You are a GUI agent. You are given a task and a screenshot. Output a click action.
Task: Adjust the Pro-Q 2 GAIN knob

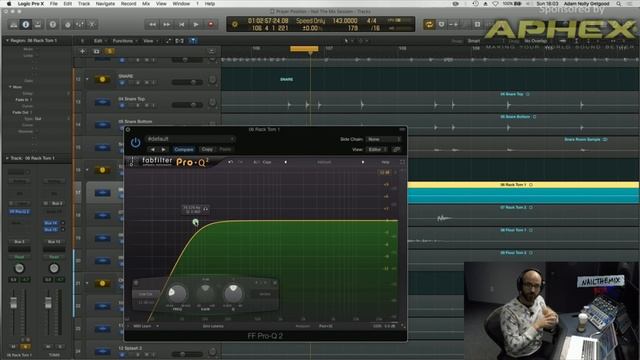205,292
